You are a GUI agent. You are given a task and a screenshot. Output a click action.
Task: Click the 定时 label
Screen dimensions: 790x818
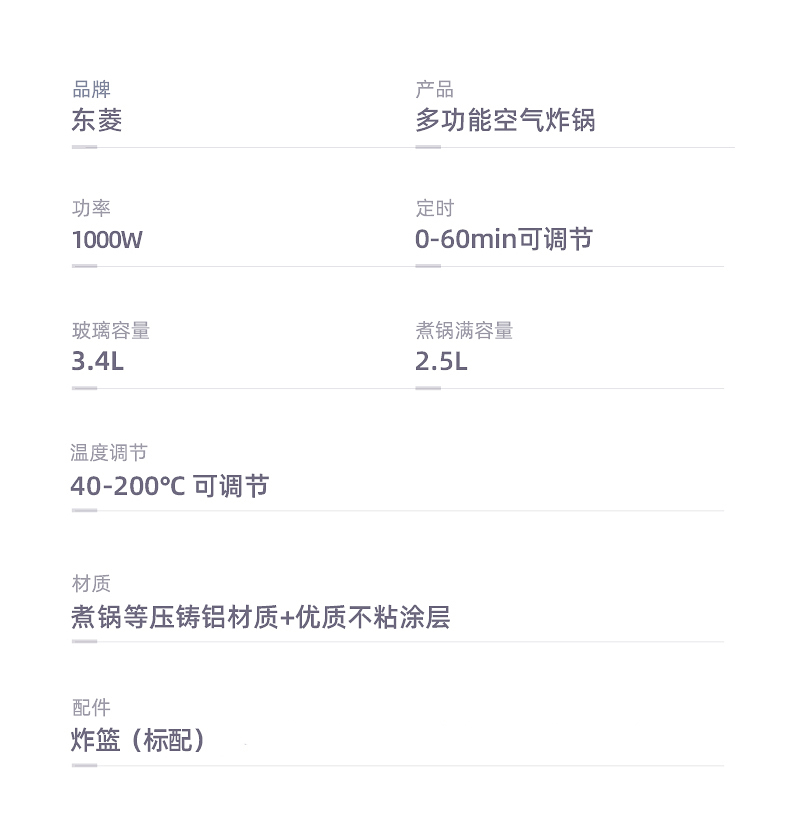[435, 208]
